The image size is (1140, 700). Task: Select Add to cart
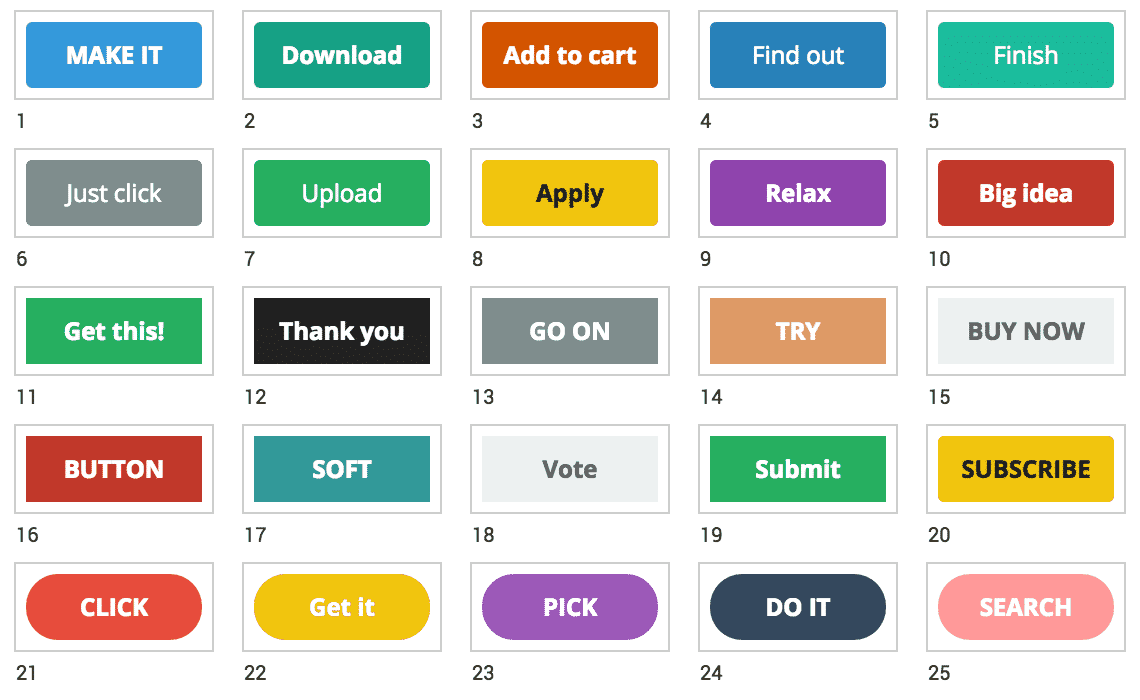(569, 56)
